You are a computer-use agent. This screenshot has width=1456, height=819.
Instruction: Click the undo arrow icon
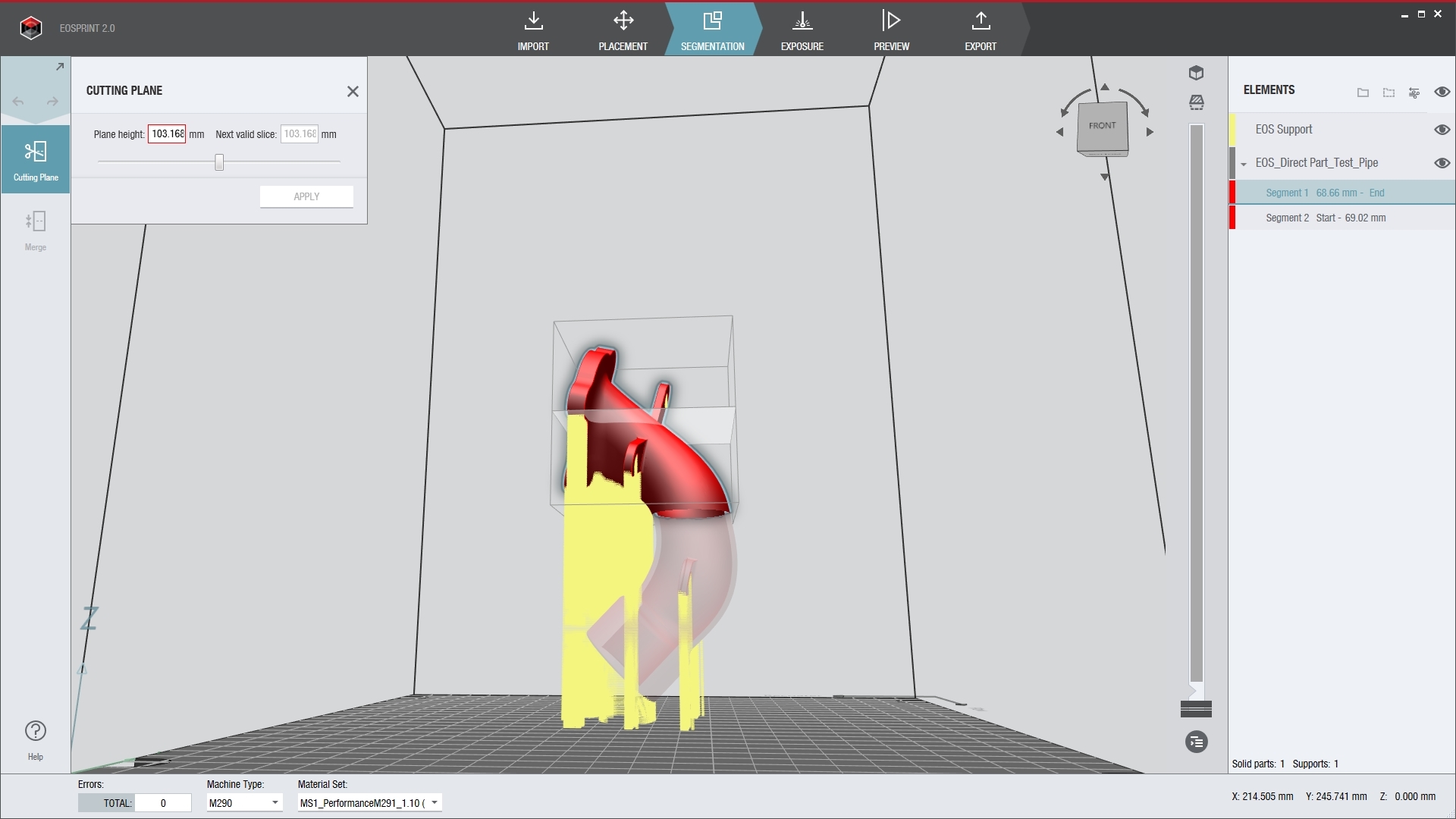coord(18,102)
